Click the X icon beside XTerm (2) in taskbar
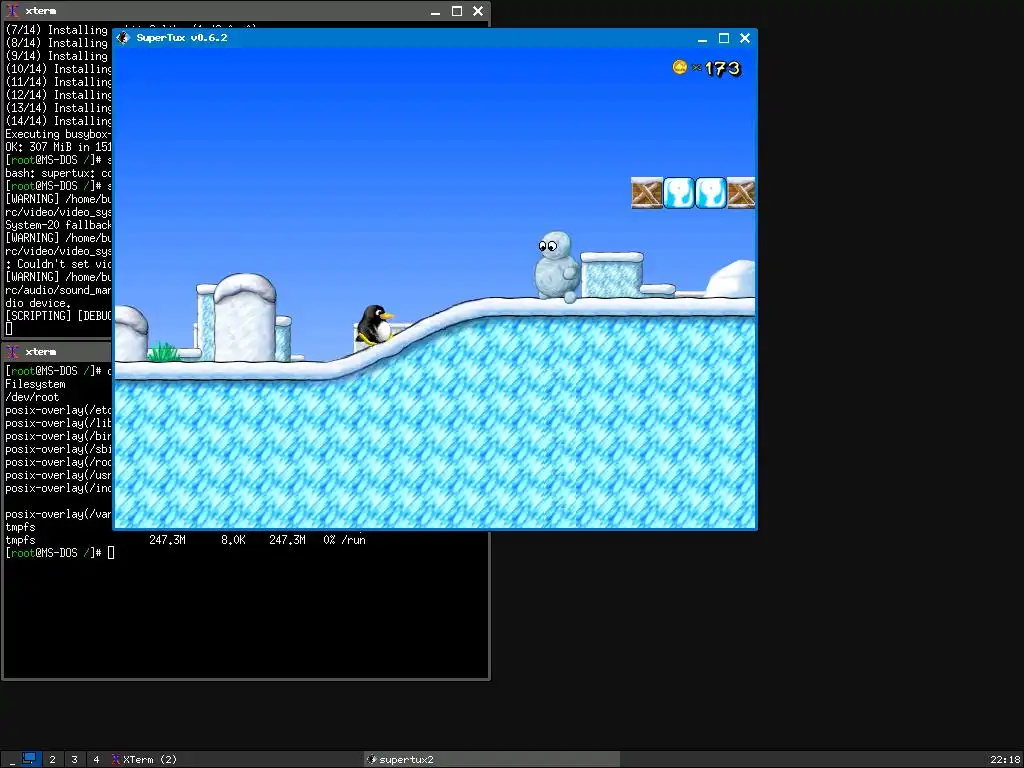Viewport: 1024px width, 768px height. (116, 760)
